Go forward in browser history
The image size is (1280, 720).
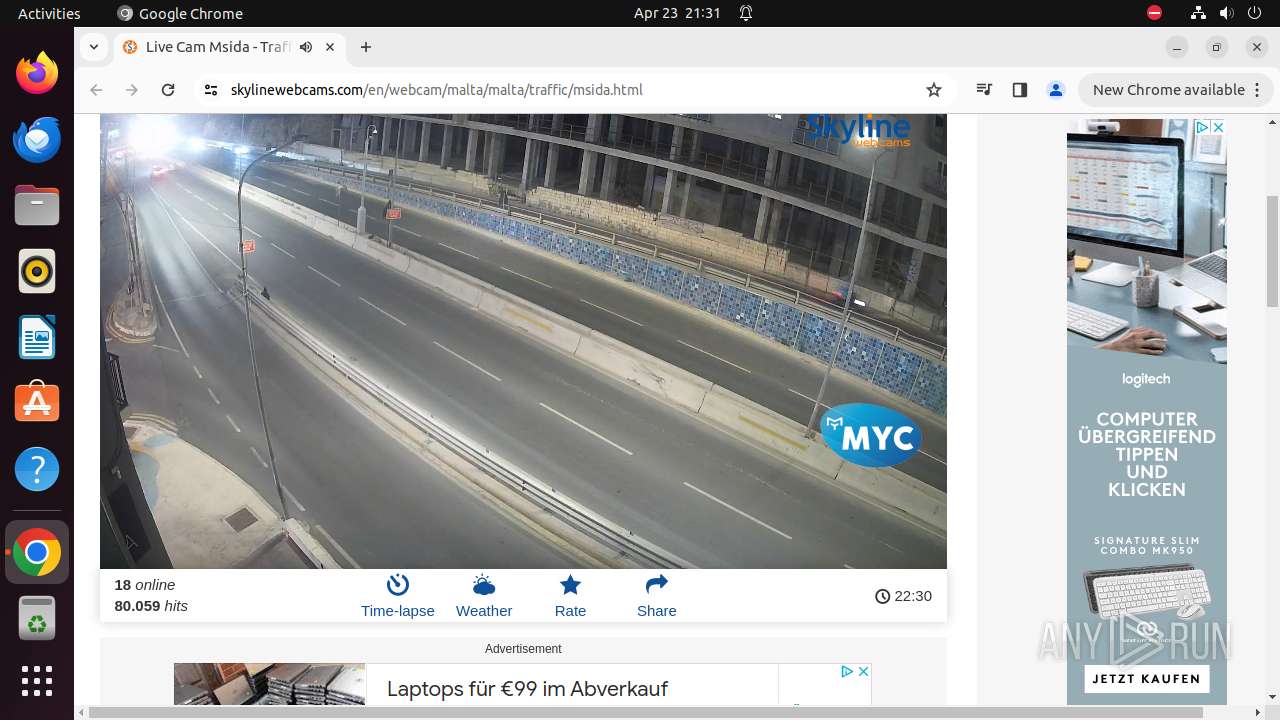click(132, 90)
